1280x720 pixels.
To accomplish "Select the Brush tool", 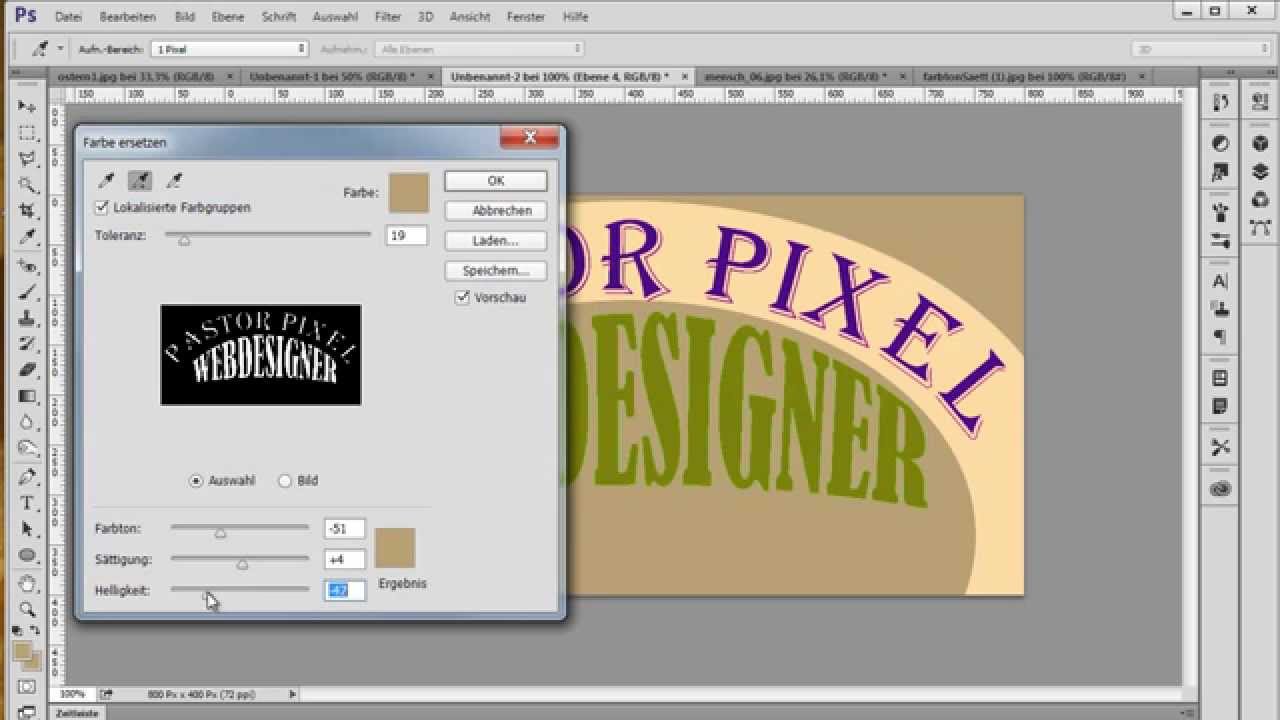I will click(27, 292).
